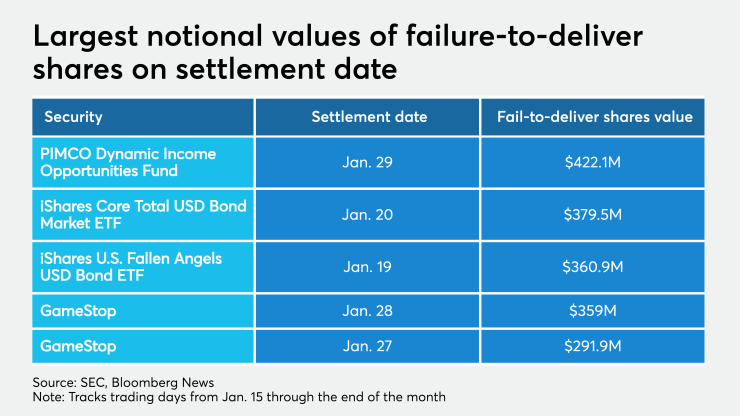This screenshot has width=740, height=416.
Task: Click the Jan. 19 settlement date cell
Action: [369, 266]
